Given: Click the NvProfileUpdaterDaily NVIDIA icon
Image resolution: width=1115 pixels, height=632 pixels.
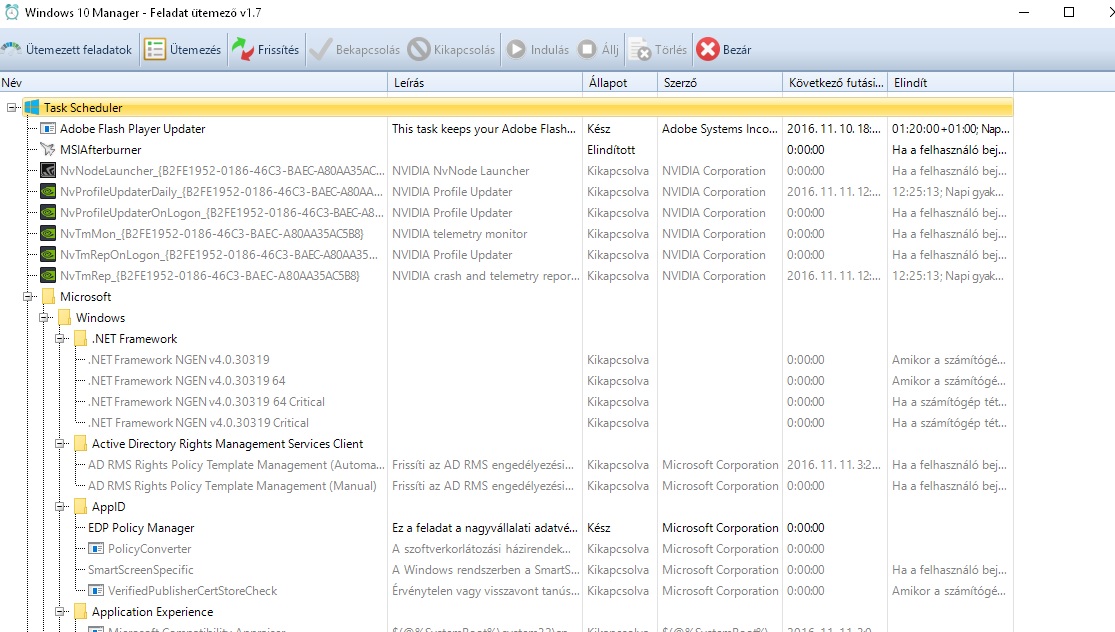Looking at the screenshot, I should click(x=48, y=192).
